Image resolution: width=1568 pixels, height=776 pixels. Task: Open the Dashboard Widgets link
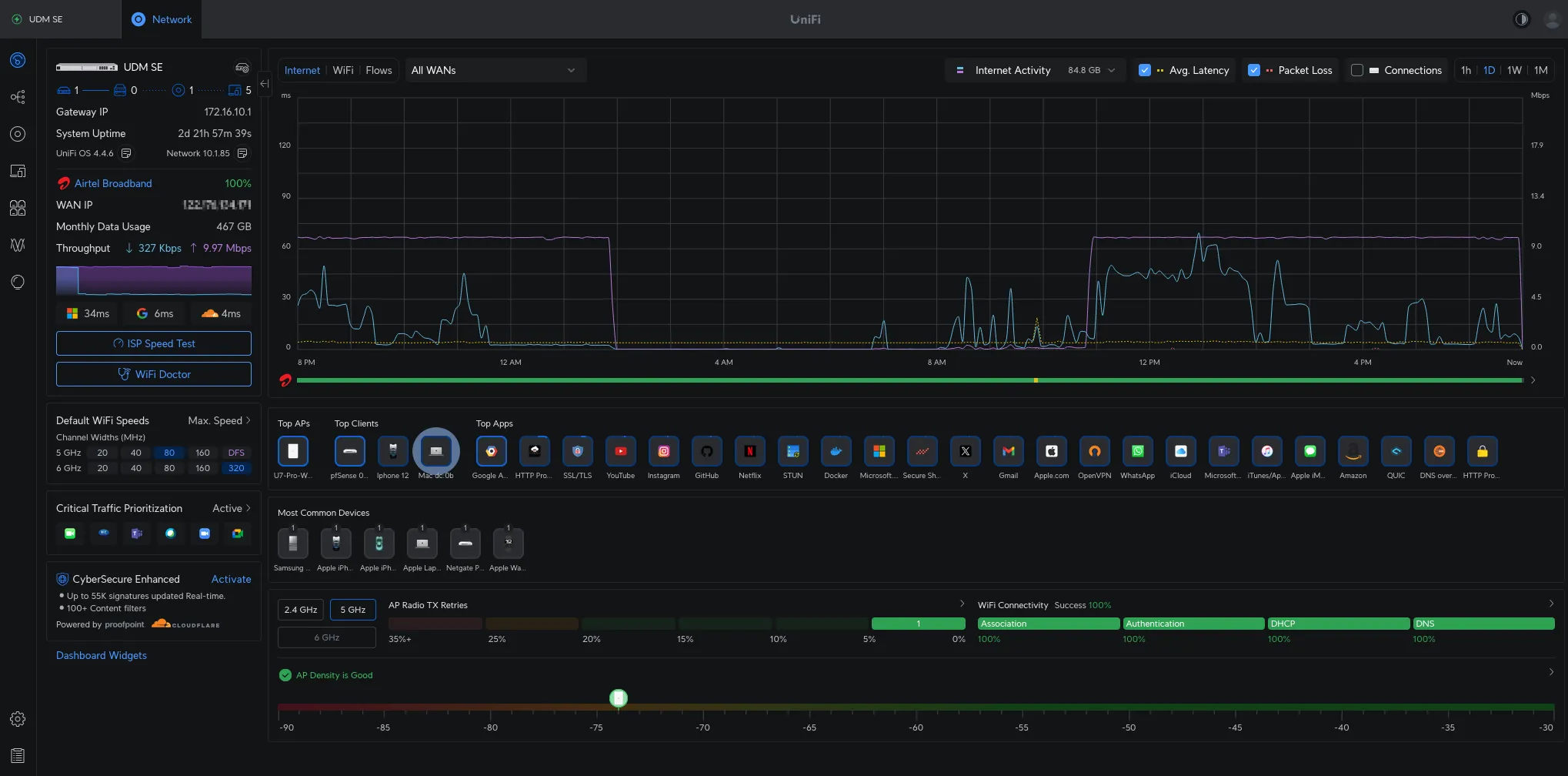tap(102, 655)
